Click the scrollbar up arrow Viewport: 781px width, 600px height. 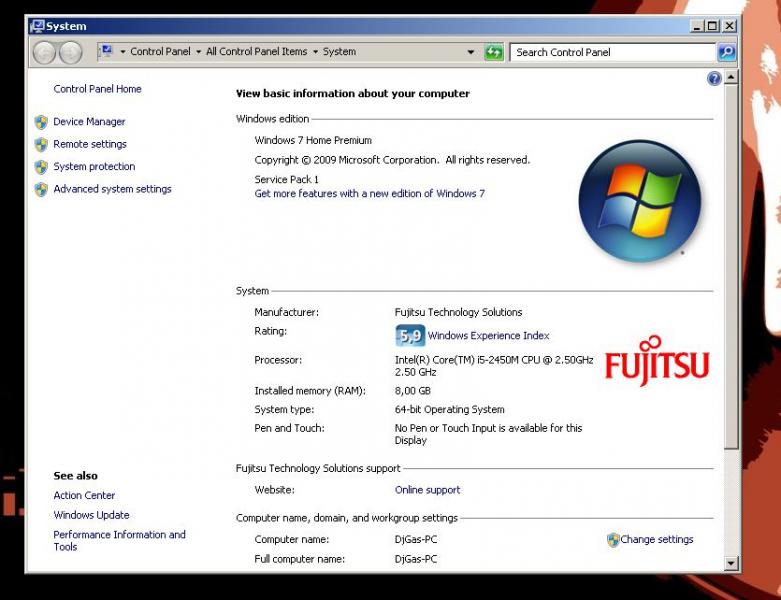point(731,77)
